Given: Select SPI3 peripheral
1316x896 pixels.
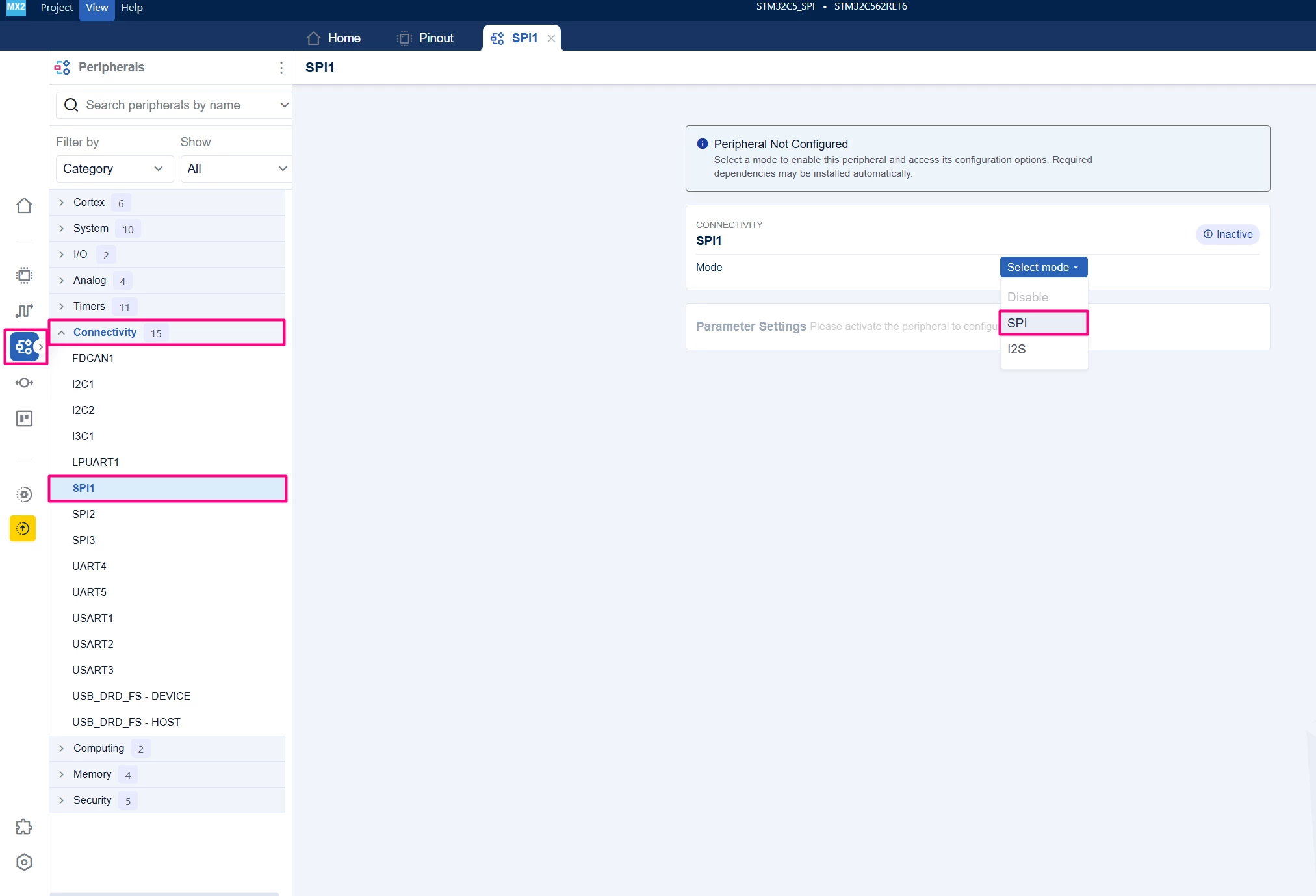Looking at the screenshot, I should [x=167, y=541].
